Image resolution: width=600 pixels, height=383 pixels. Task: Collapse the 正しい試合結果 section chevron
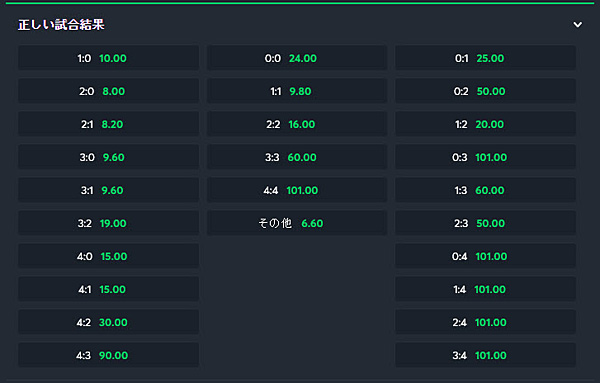[x=577, y=25]
